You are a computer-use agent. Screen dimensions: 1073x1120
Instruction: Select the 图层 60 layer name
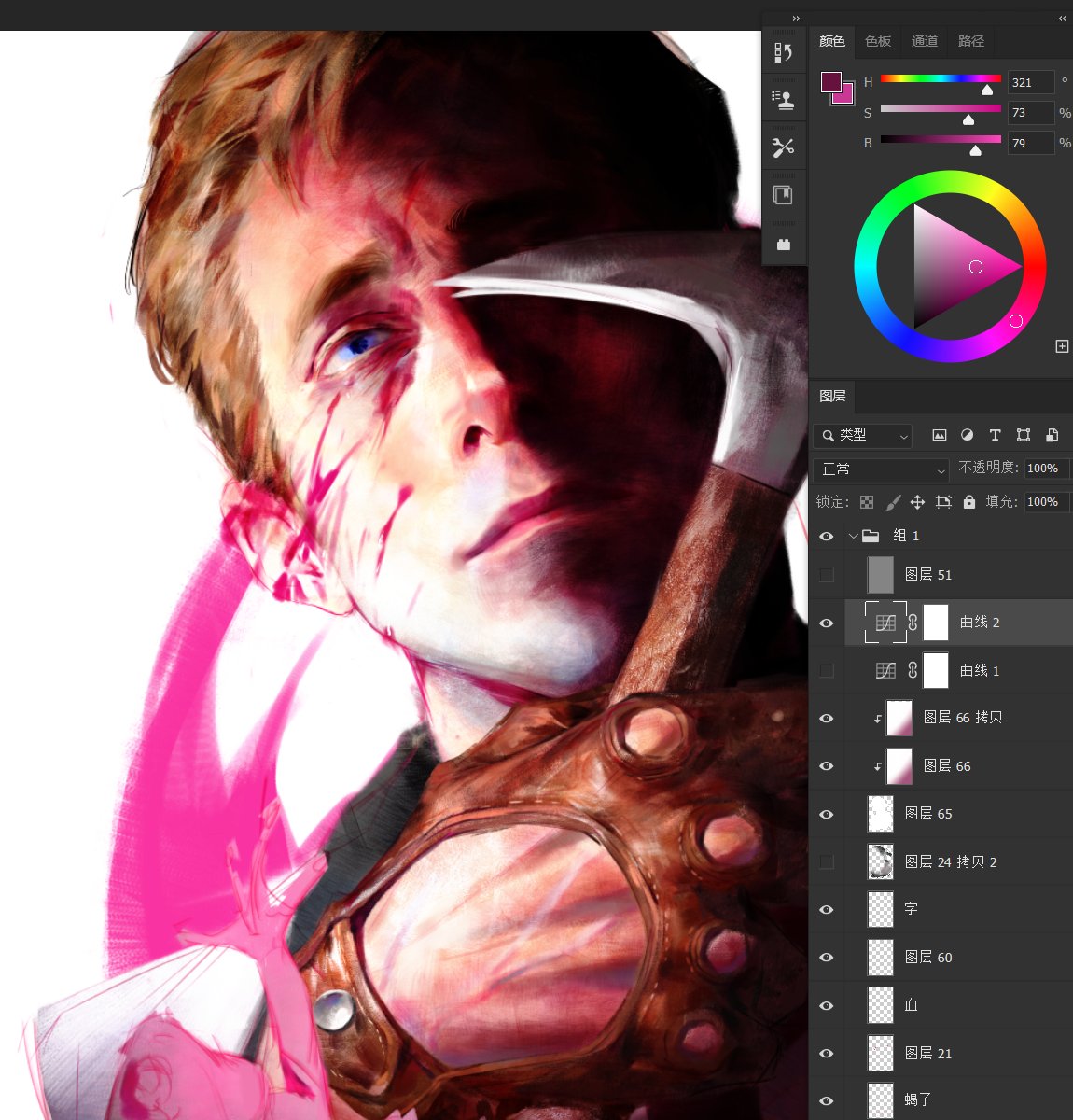coord(928,958)
